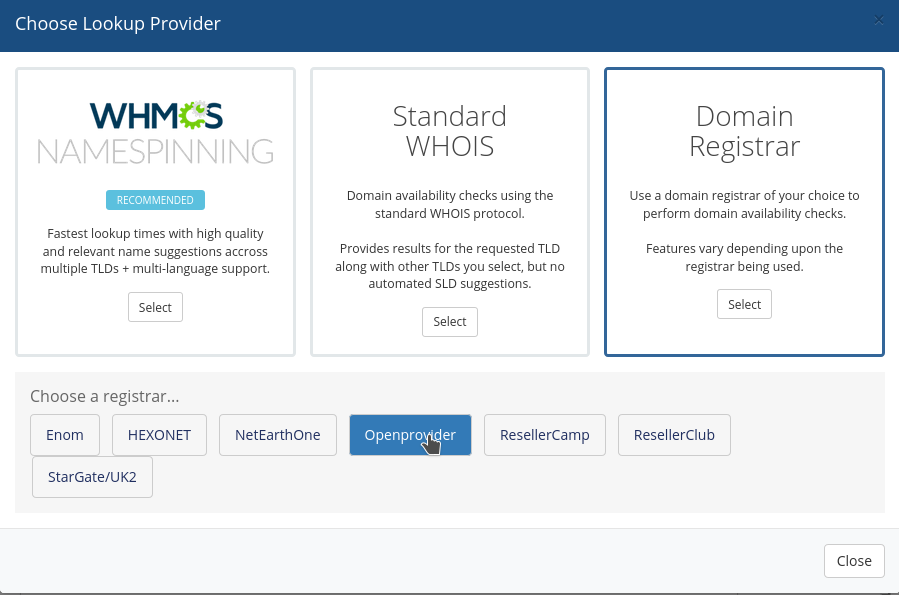This screenshot has width=899, height=595.
Task: Click the WHMCS Namespinning logo
Action: coord(155,132)
